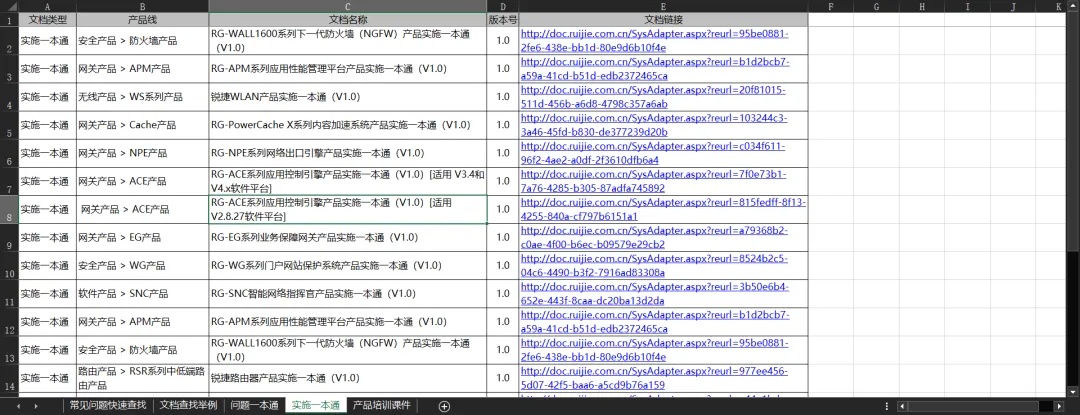Click the 文档类型 header cell
The height and width of the screenshot is (415, 1080).
(x=47, y=20)
